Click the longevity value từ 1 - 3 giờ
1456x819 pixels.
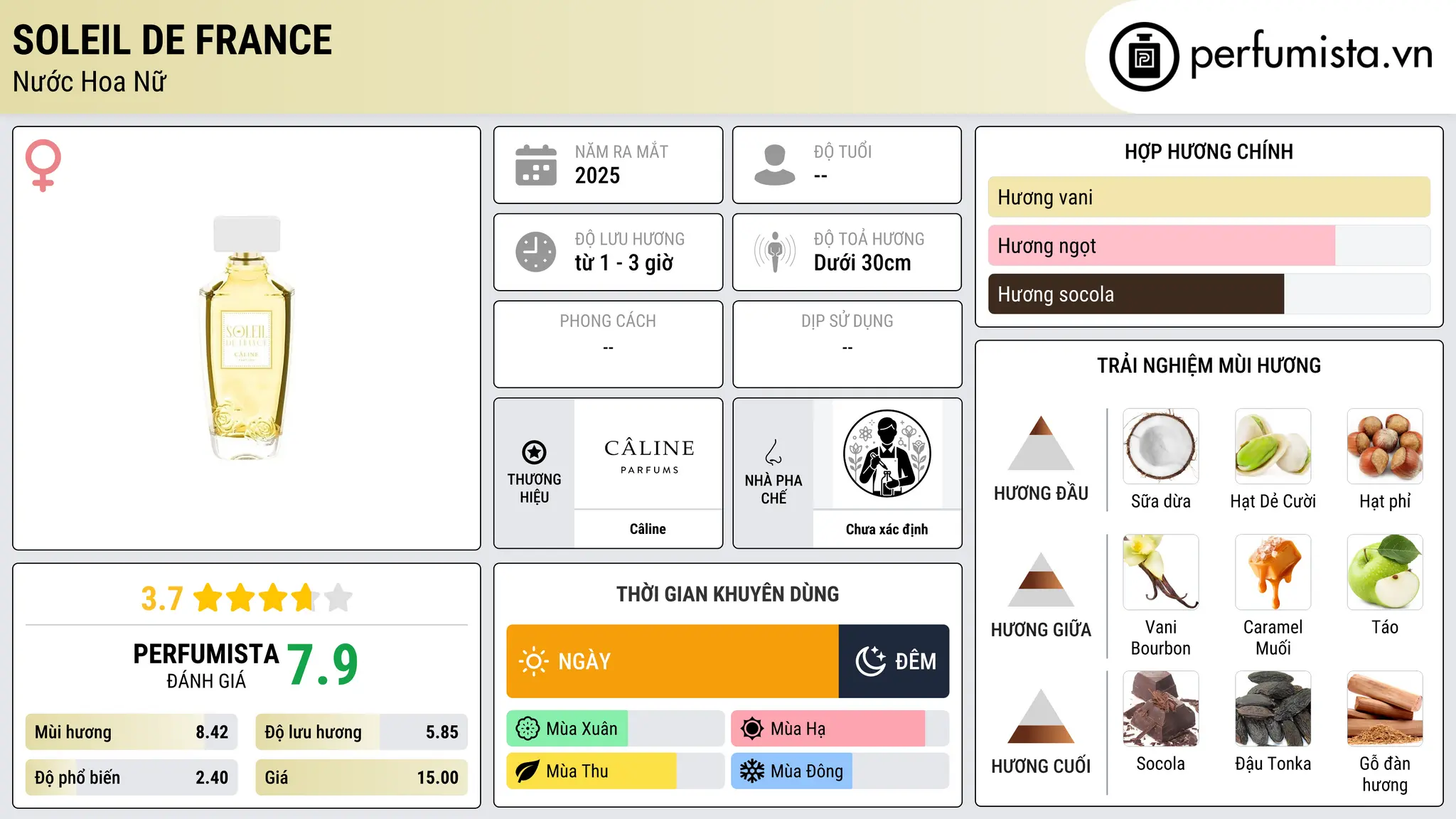(623, 263)
